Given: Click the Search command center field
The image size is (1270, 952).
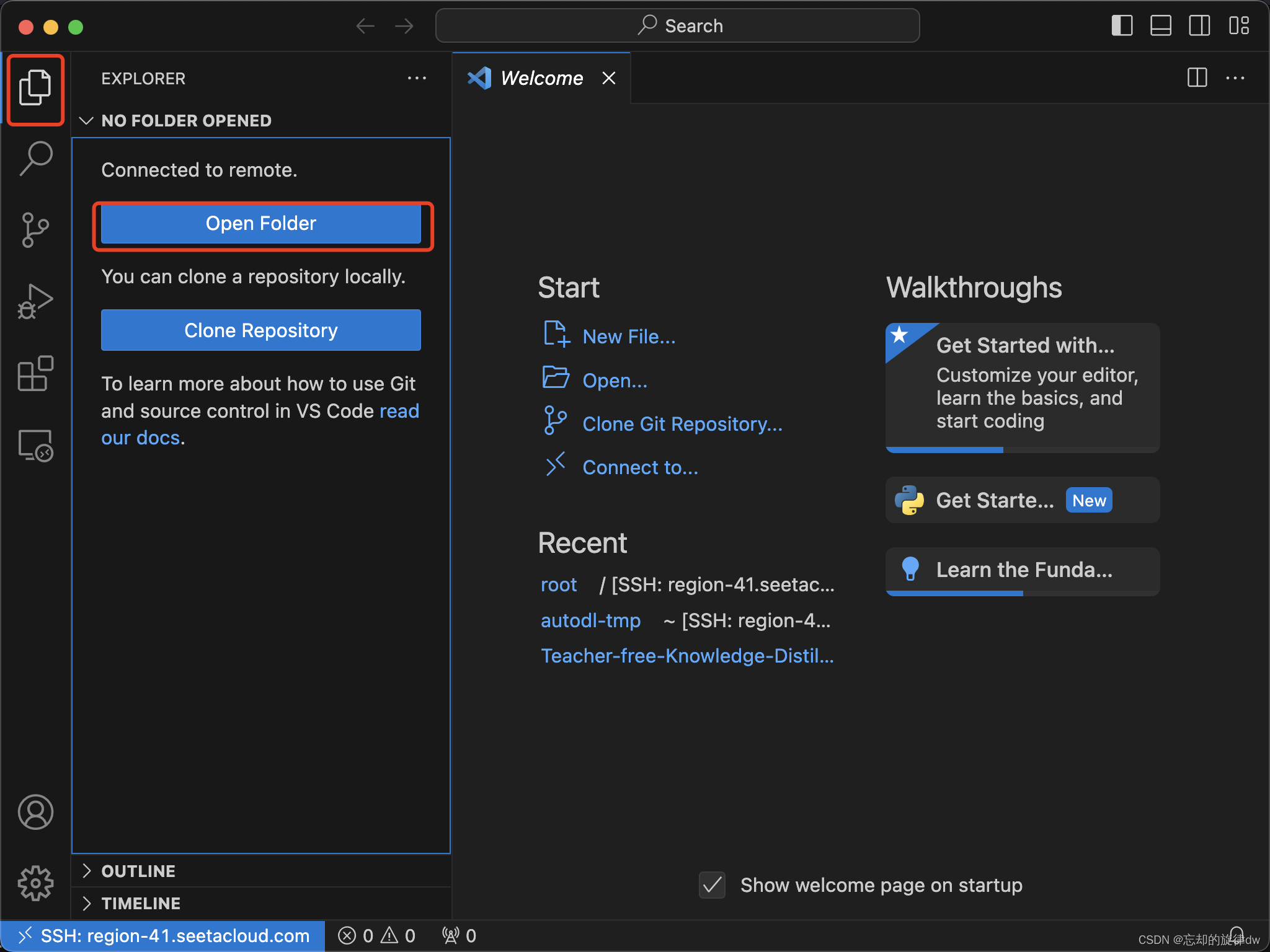Looking at the screenshot, I should [677, 26].
